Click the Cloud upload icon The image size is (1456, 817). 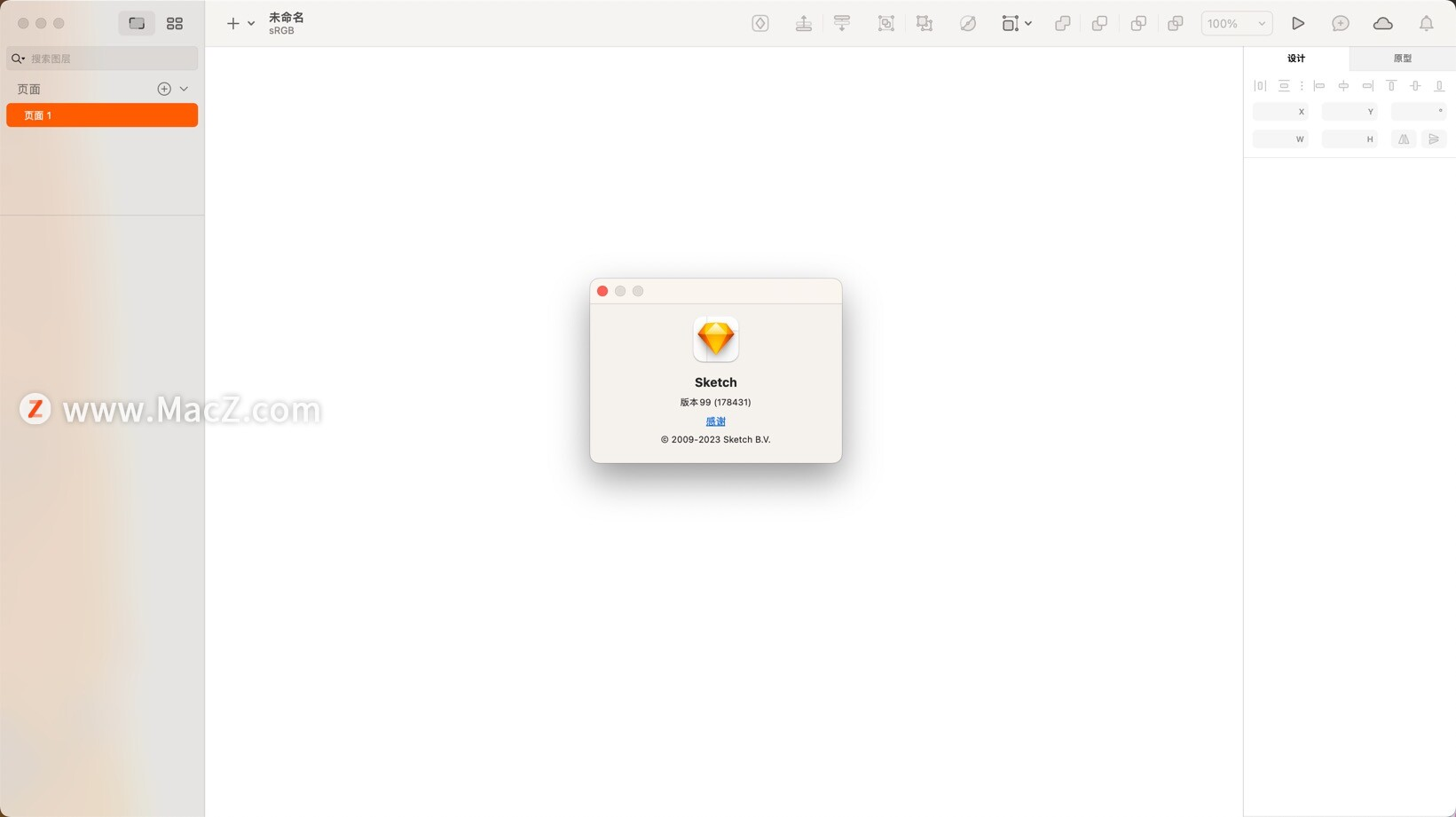coord(1383,23)
